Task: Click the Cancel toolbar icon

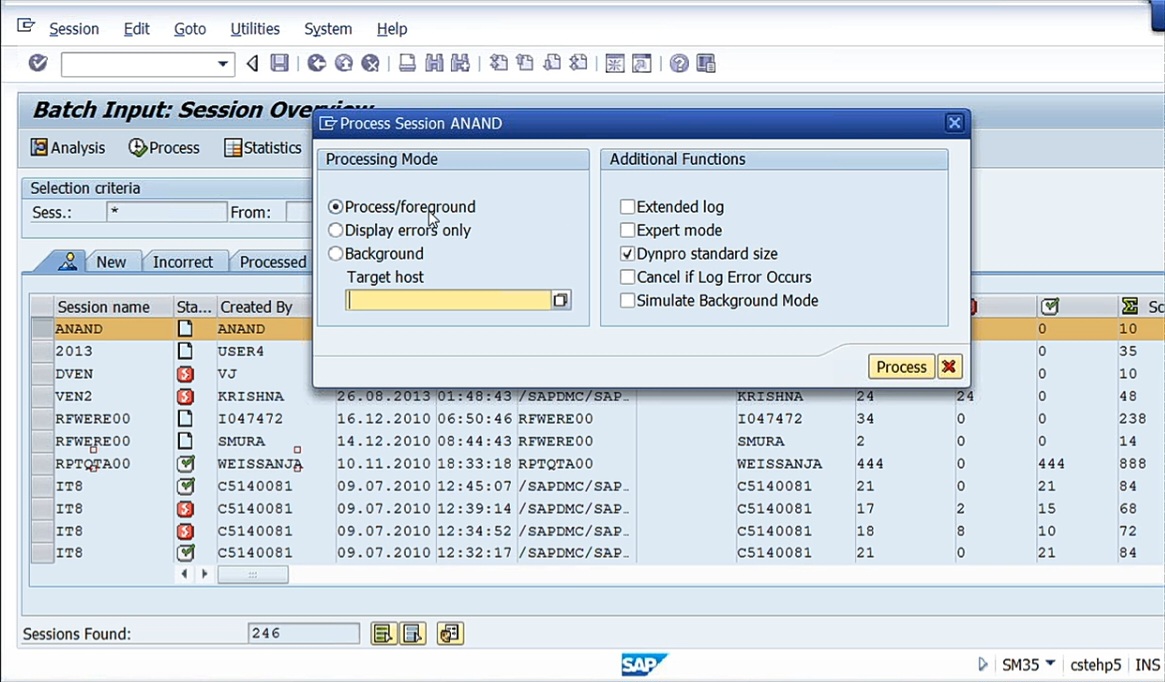Action: (x=370, y=63)
